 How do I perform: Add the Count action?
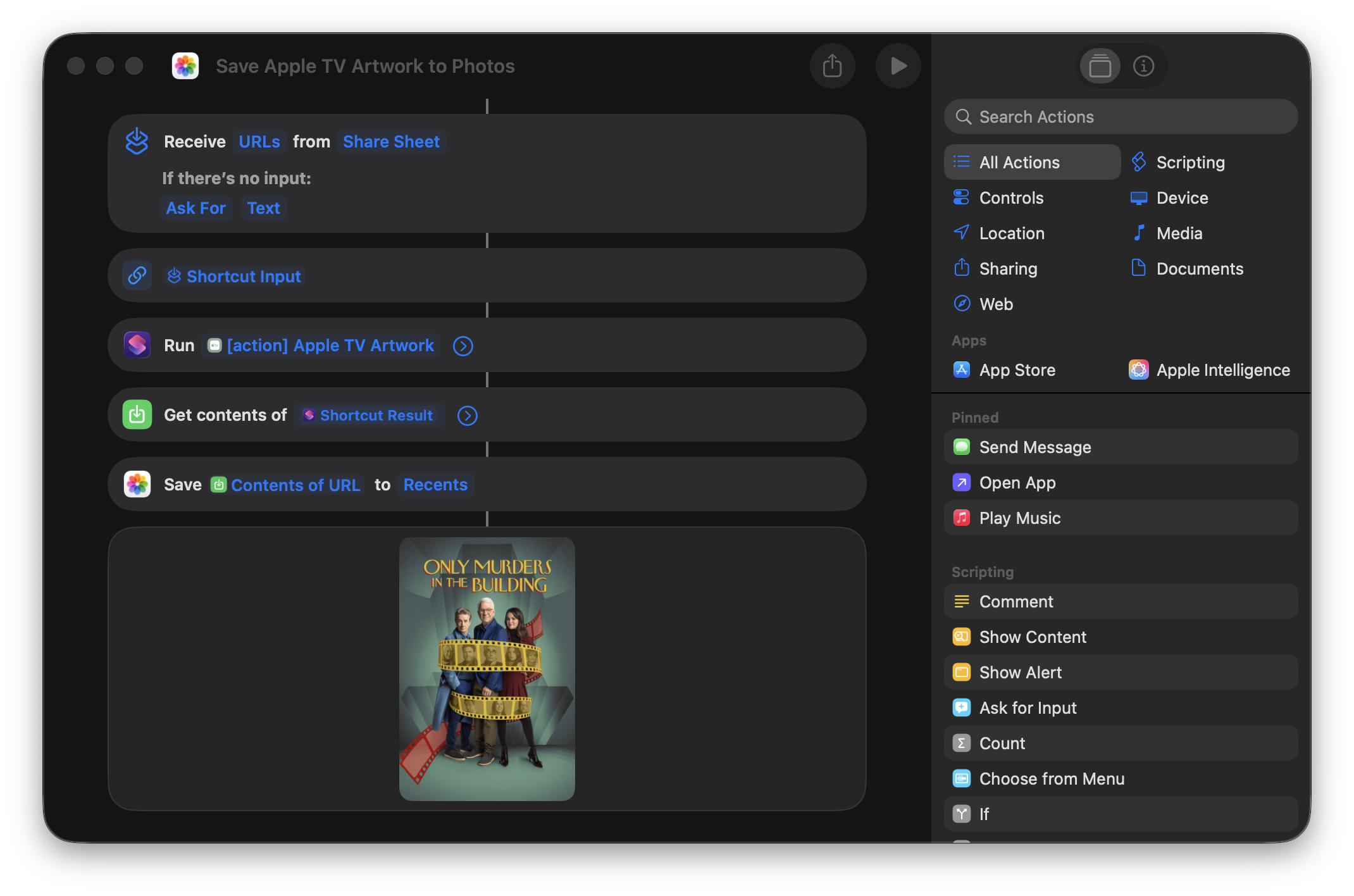(1121, 743)
